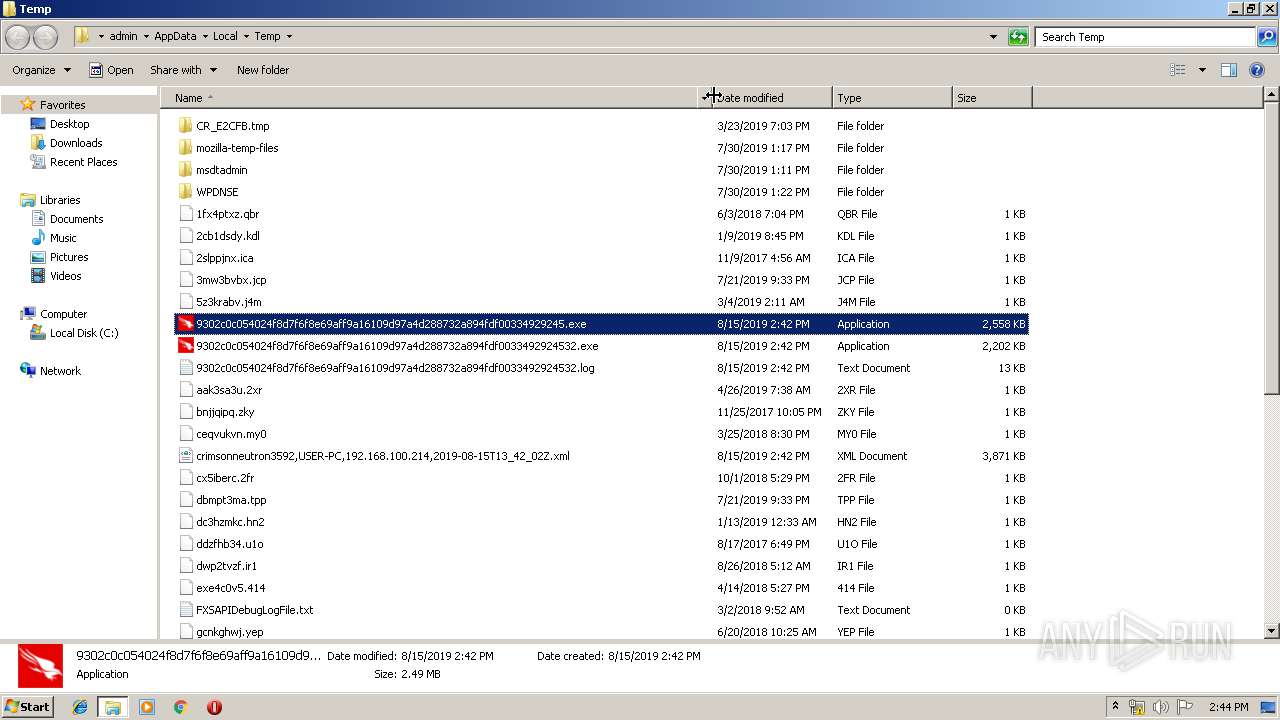Go back with the Back arrow button
The image size is (1280, 720).
17,37
